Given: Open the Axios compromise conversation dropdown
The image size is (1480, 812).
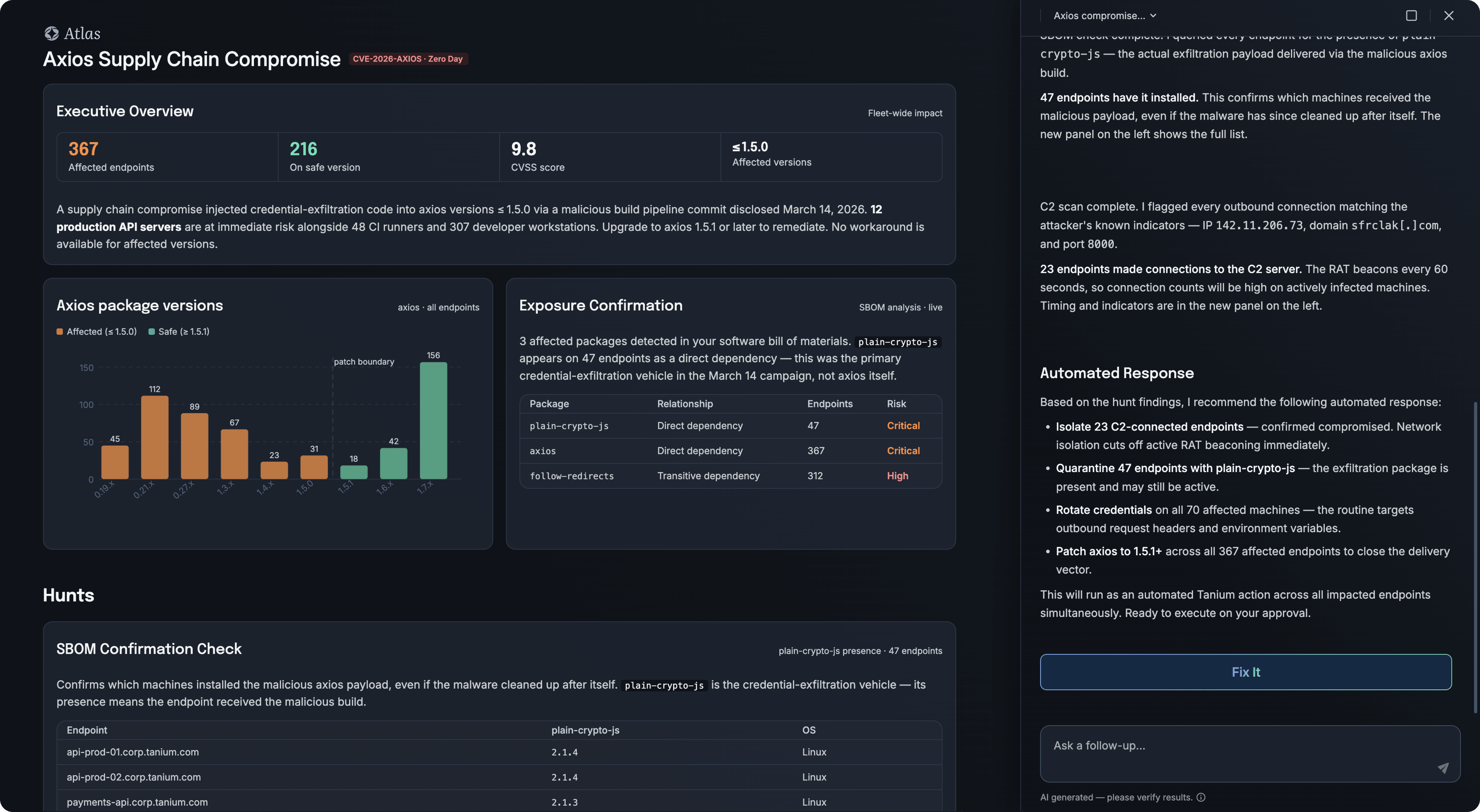Looking at the screenshot, I should 1104,15.
